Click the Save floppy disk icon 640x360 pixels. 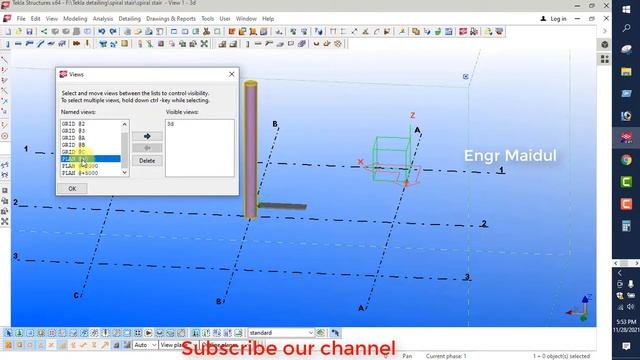click(29, 31)
